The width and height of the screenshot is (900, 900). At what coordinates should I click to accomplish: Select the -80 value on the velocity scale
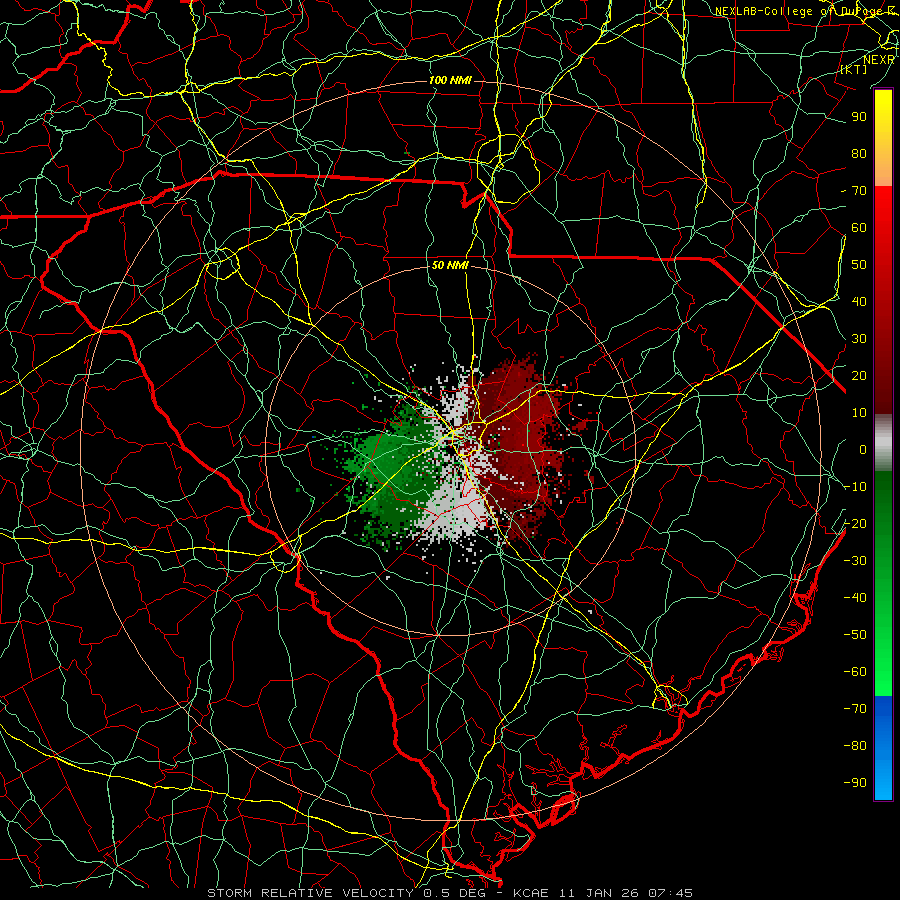[855, 746]
